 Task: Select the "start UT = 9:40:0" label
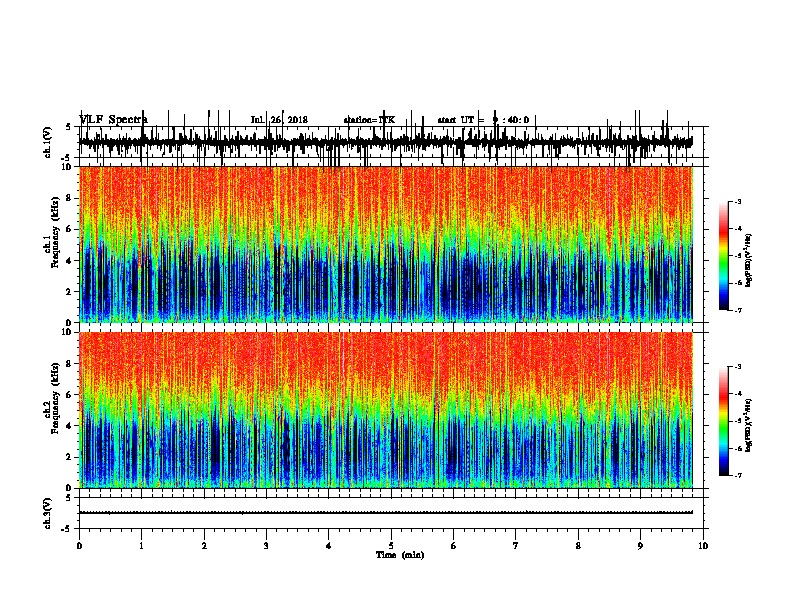(x=483, y=120)
